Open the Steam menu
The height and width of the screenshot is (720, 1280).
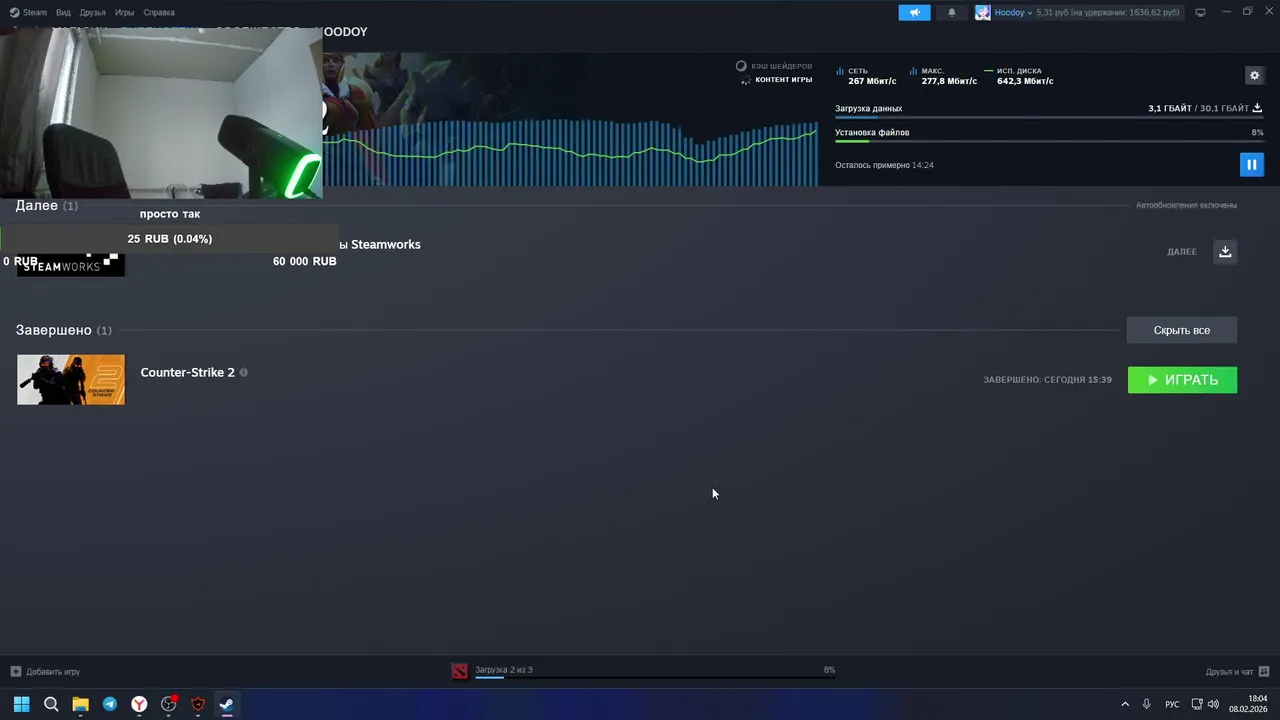28,12
